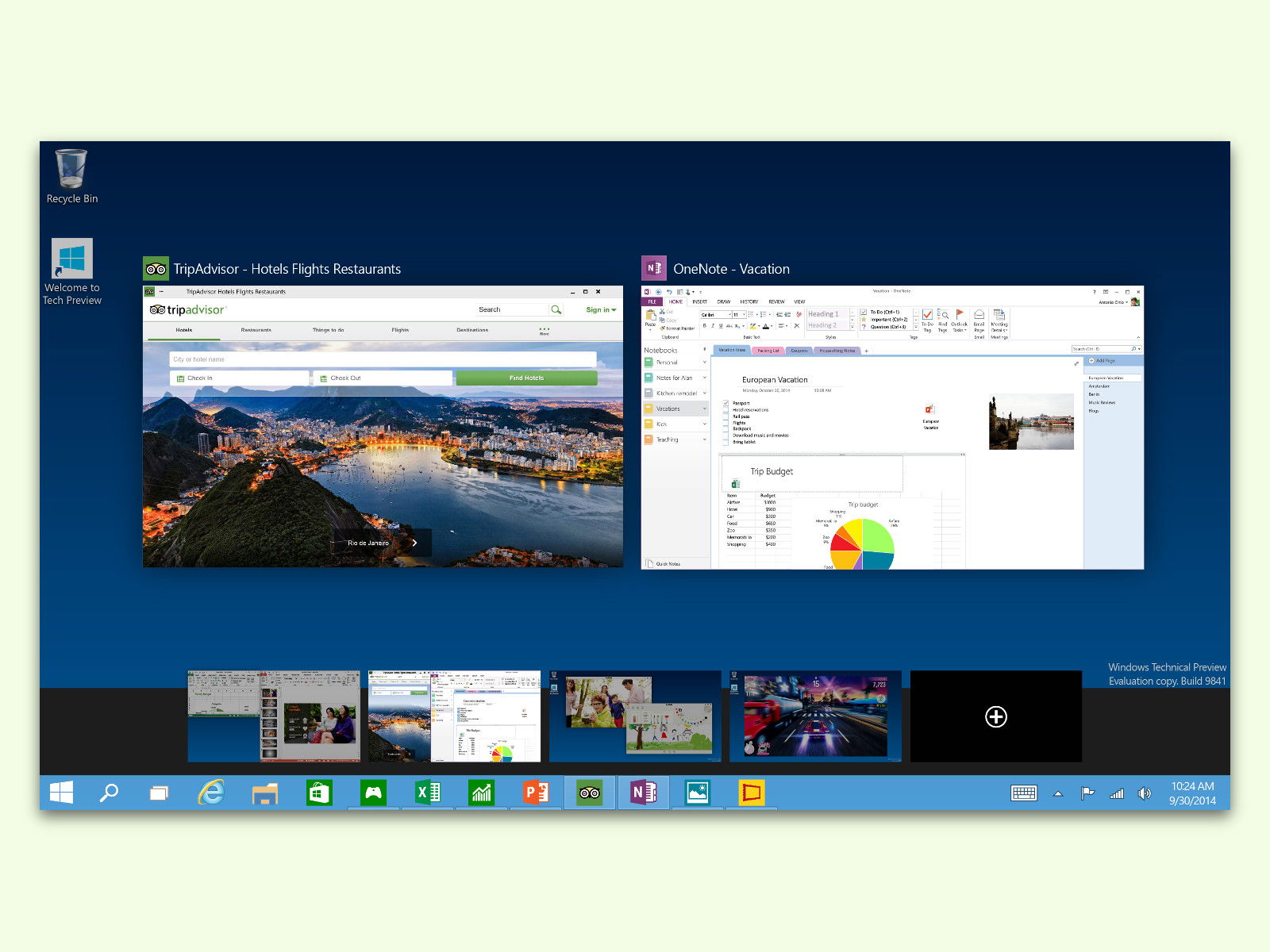Check the Backpack to-do box
The height and width of the screenshot is (952, 1270).
coord(726,429)
